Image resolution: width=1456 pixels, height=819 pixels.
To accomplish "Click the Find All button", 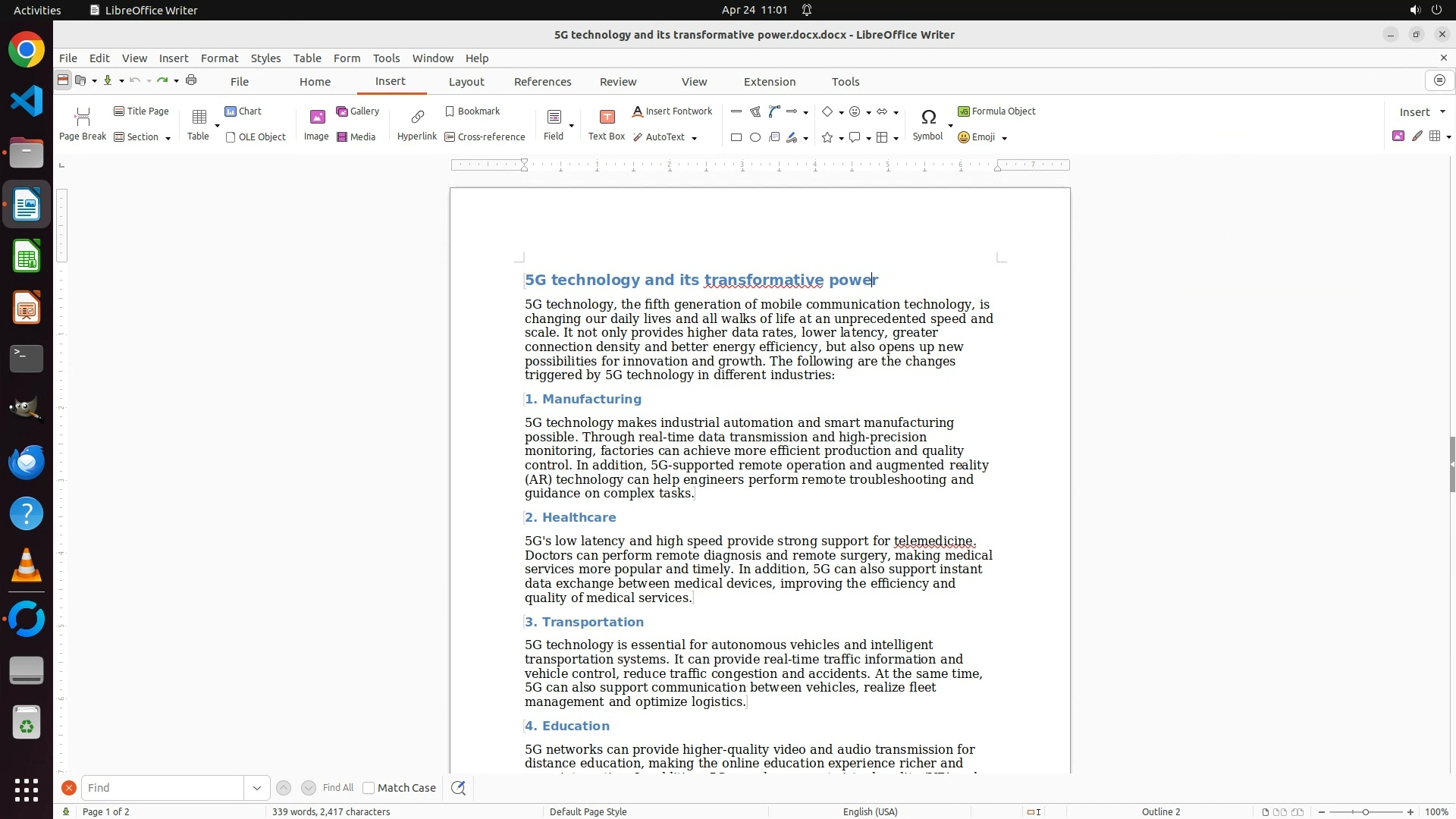I will (x=337, y=788).
